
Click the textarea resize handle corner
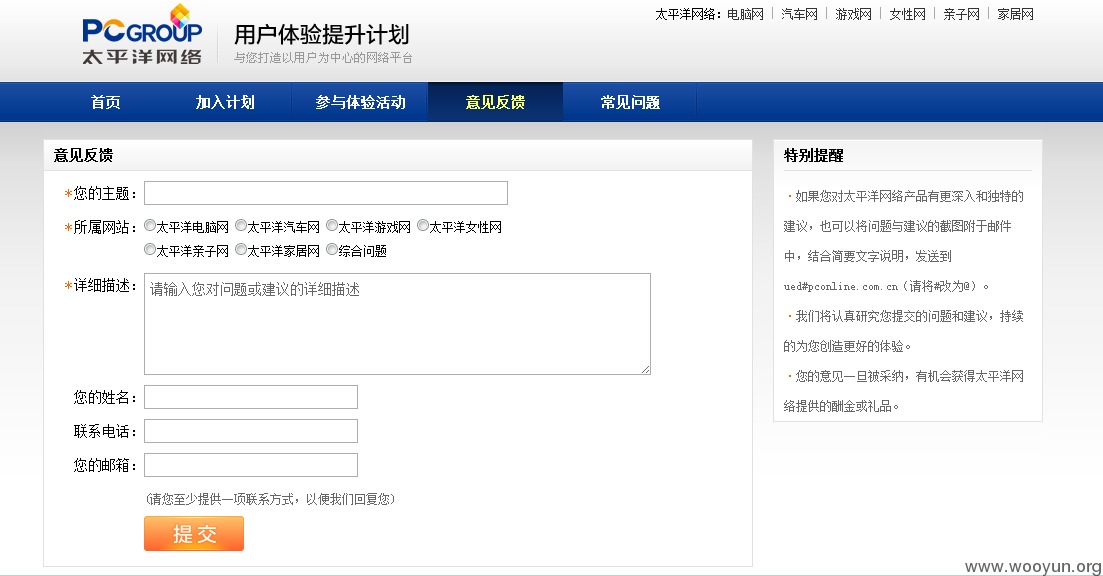coord(645,369)
